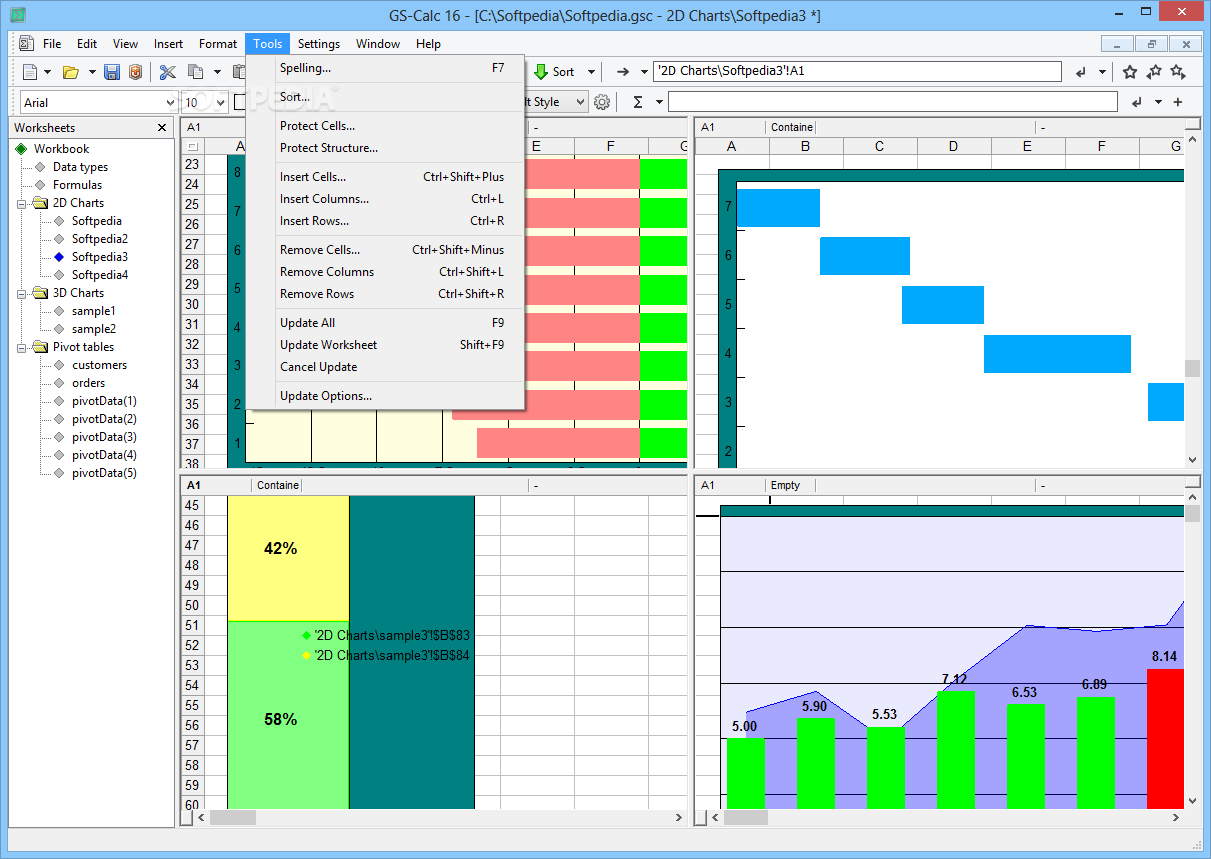Image resolution: width=1211 pixels, height=859 pixels.
Task: Open the Style combo box dropdown
Action: [579, 102]
